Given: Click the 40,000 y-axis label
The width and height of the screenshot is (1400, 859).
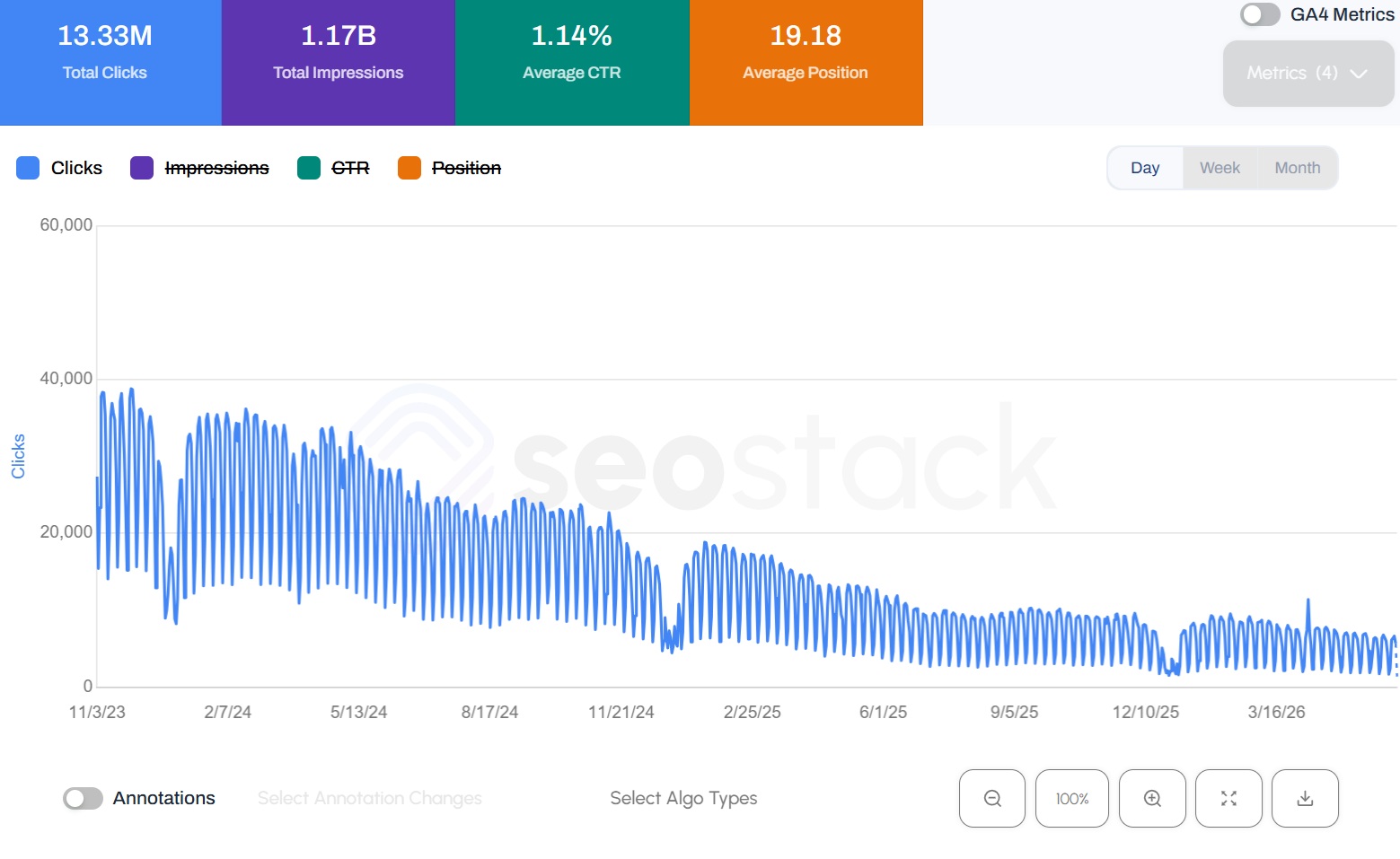Looking at the screenshot, I should click(66, 378).
